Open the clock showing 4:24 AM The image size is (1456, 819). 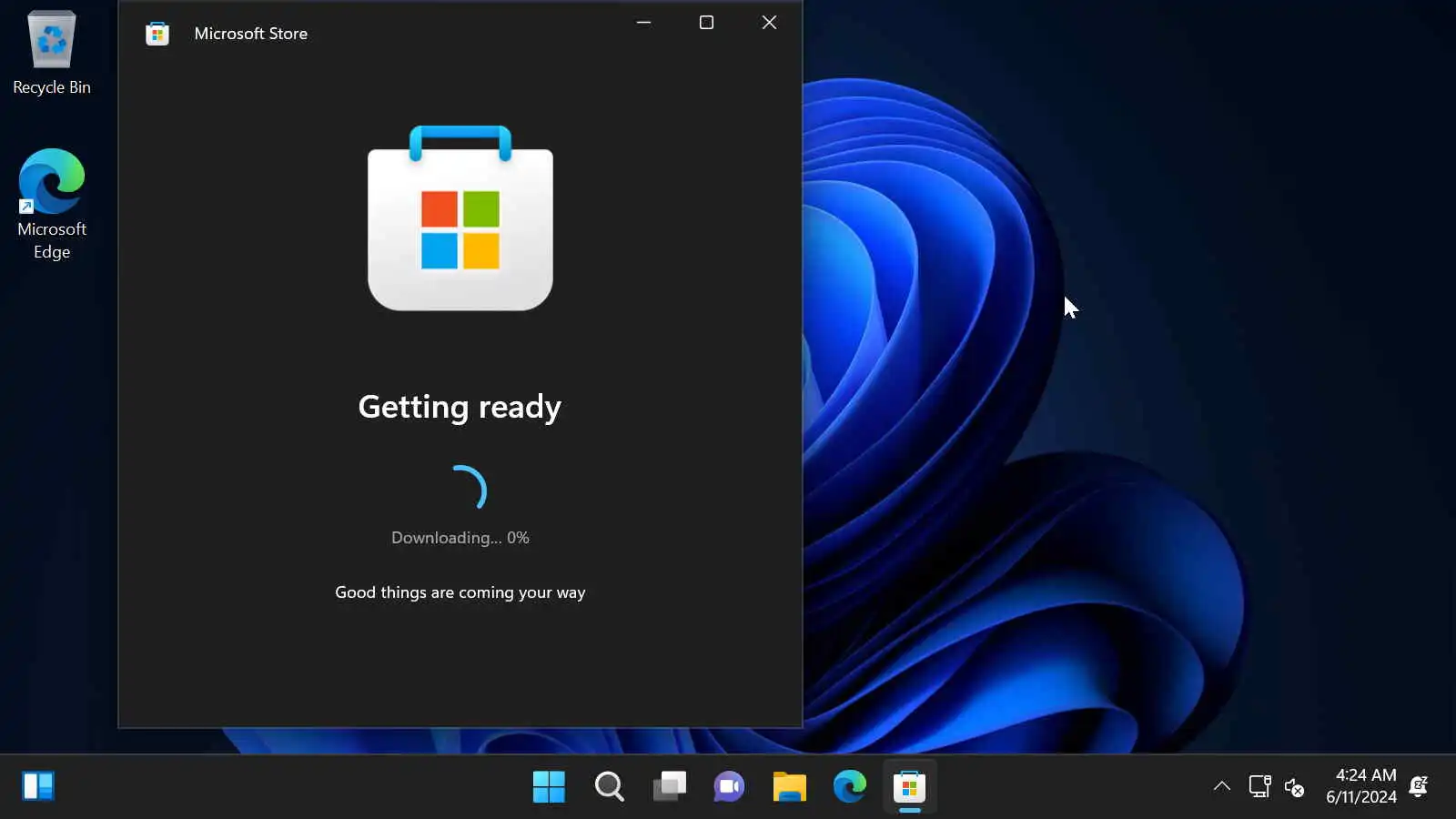(x=1361, y=786)
